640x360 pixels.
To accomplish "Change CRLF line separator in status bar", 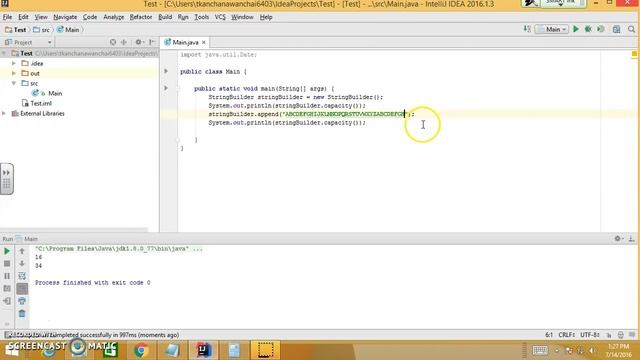I will click(566, 335).
